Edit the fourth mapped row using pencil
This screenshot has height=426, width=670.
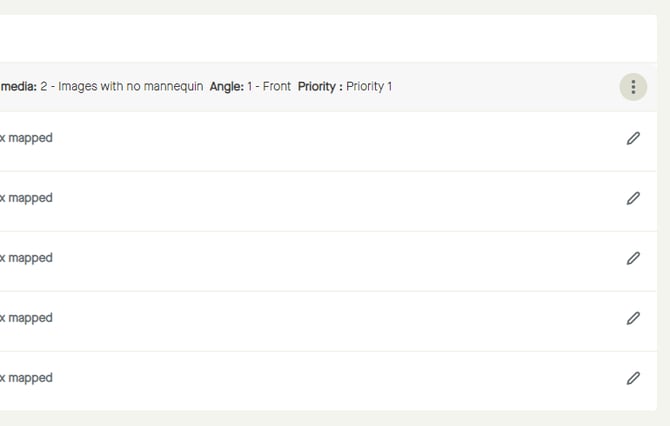point(633,318)
